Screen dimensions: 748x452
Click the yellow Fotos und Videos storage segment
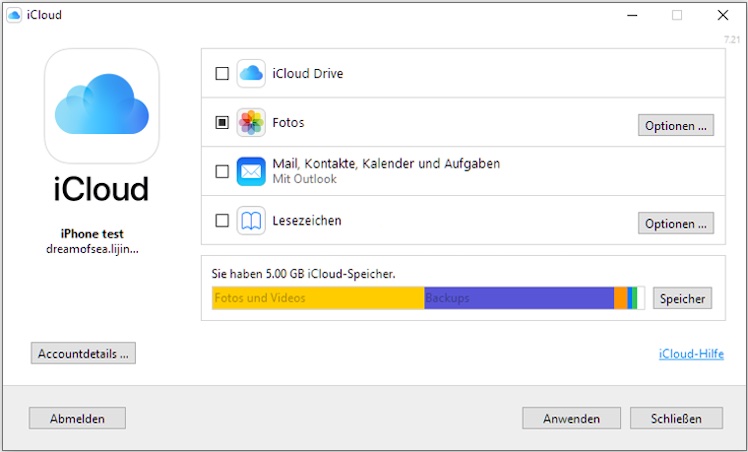[x=318, y=298]
